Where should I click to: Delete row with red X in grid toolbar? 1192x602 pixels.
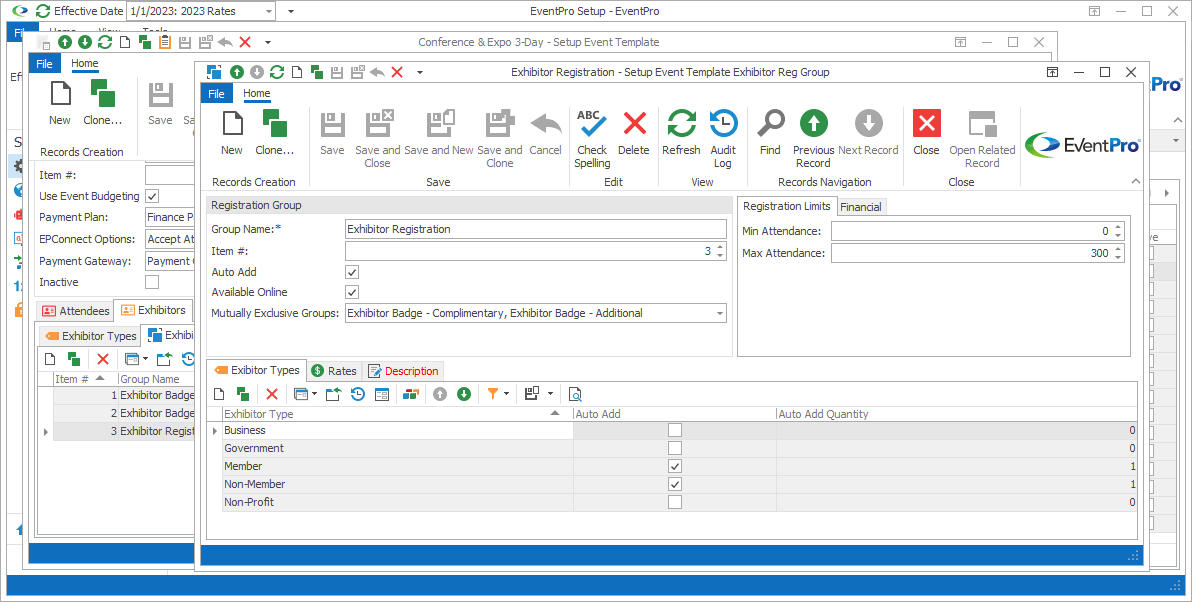[271, 394]
